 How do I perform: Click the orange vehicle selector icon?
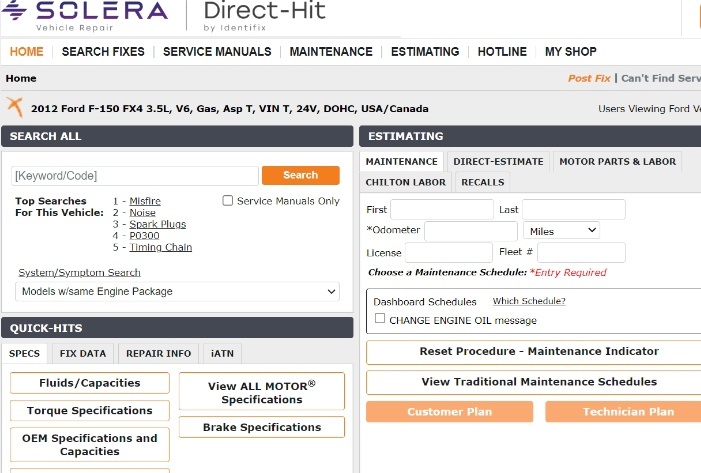pyautogui.click(x=15, y=107)
